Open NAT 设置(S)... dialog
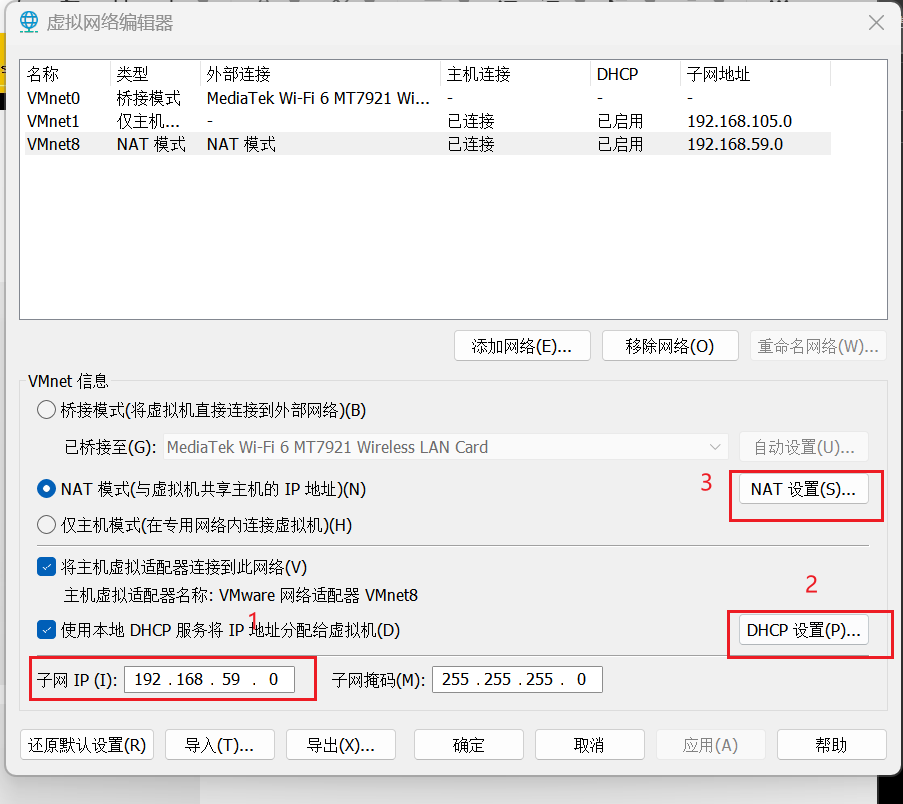Image resolution: width=903 pixels, height=804 pixels. click(x=803, y=489)
